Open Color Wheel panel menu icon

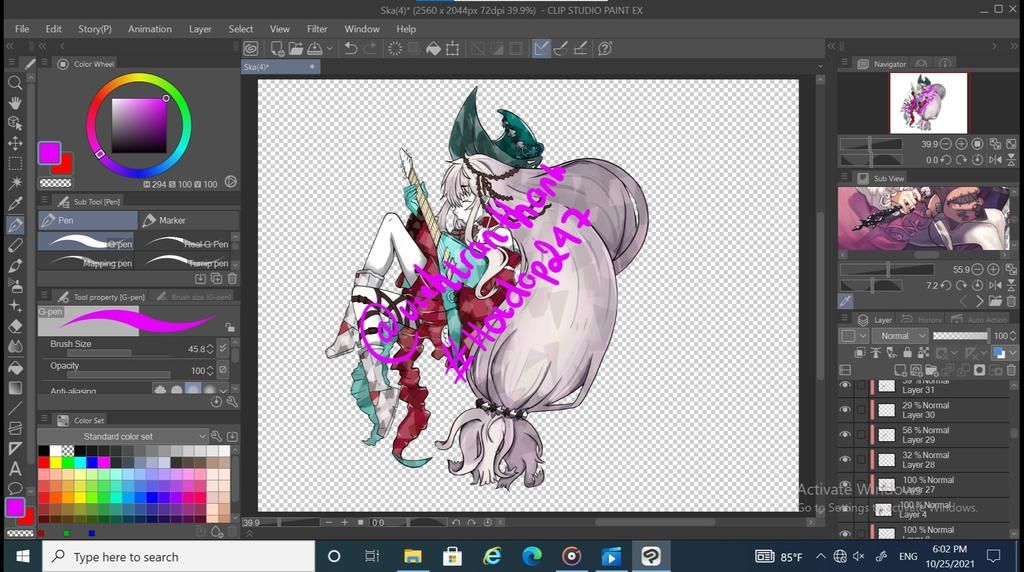[44, 63]
